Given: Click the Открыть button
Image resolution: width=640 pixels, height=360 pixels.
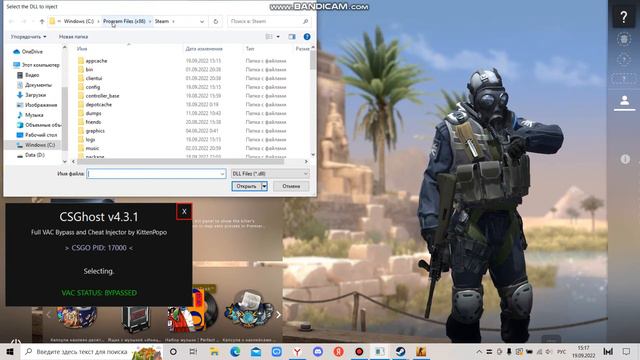Looking at the screenshot, I should tap(247, 186).
